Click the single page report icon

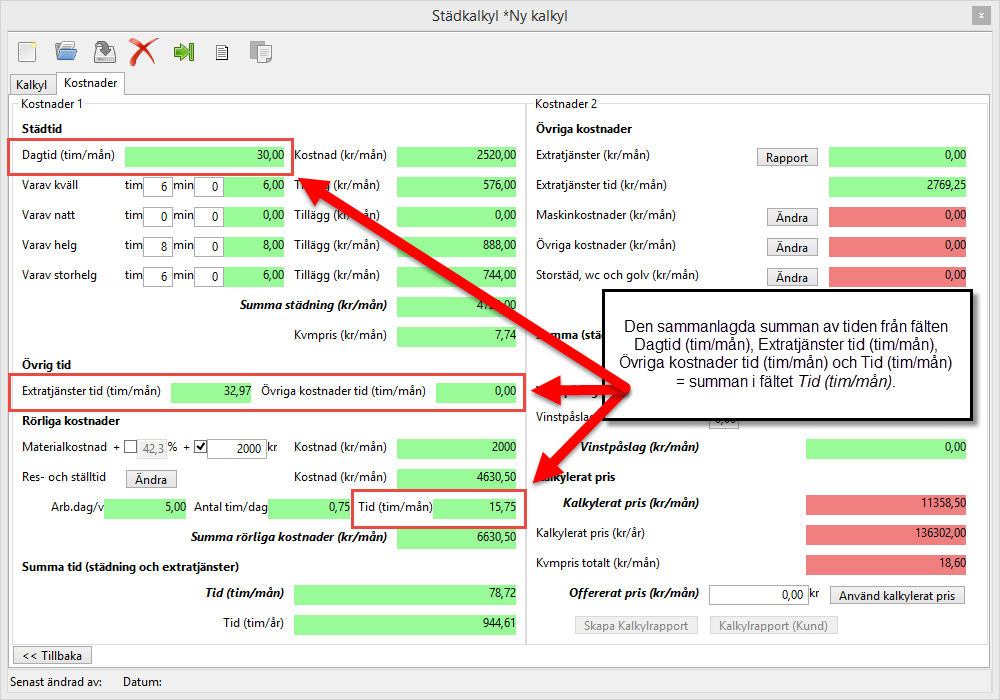[x=222, y=52]
